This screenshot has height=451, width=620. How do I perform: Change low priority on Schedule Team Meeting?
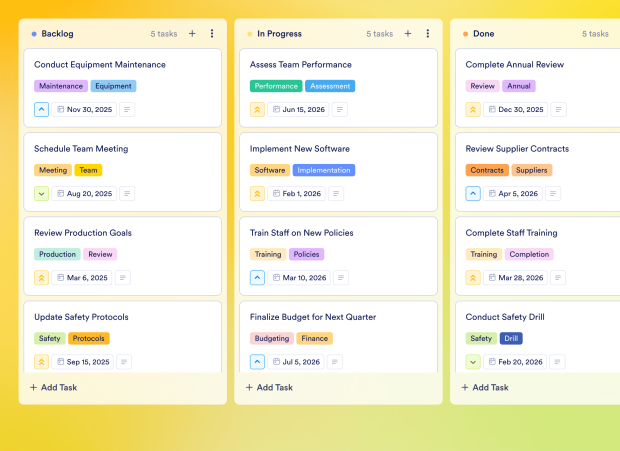click(42, 194)
